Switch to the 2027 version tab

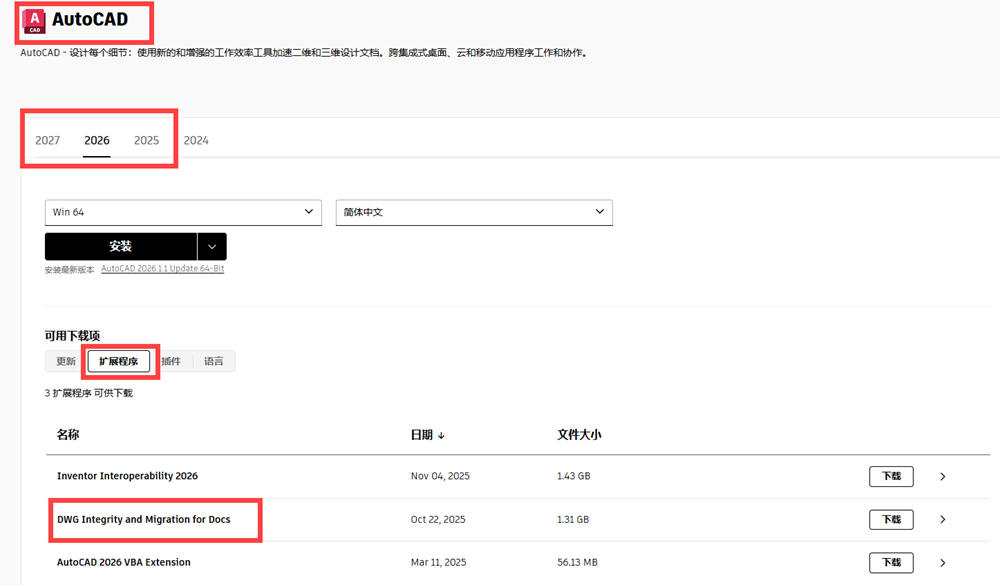point(47,140)
